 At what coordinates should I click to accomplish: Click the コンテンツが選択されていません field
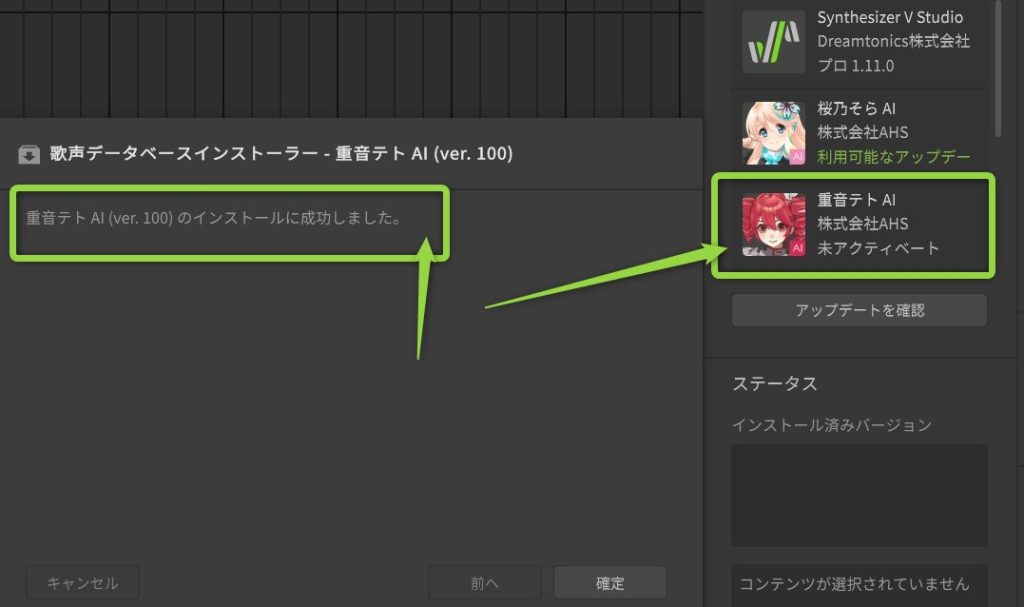tap(859, 584)
